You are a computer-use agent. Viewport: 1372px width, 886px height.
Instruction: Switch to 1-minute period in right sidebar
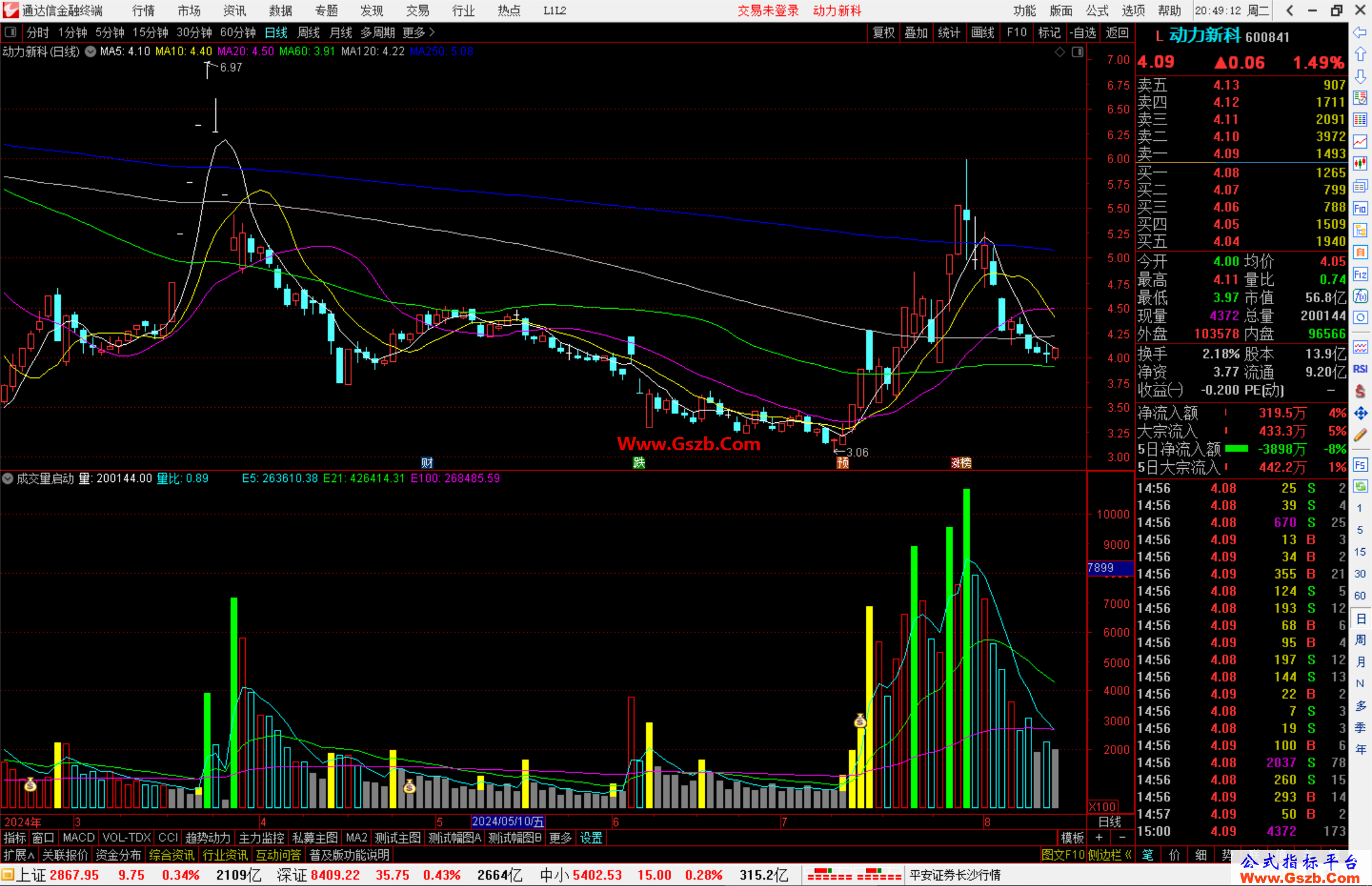(1359, 508)
